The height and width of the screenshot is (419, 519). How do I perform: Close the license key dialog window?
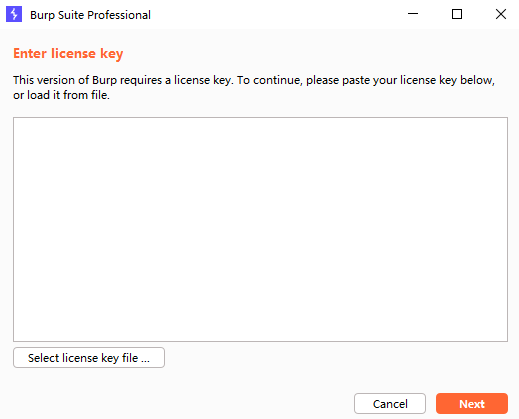click(501, 14)
